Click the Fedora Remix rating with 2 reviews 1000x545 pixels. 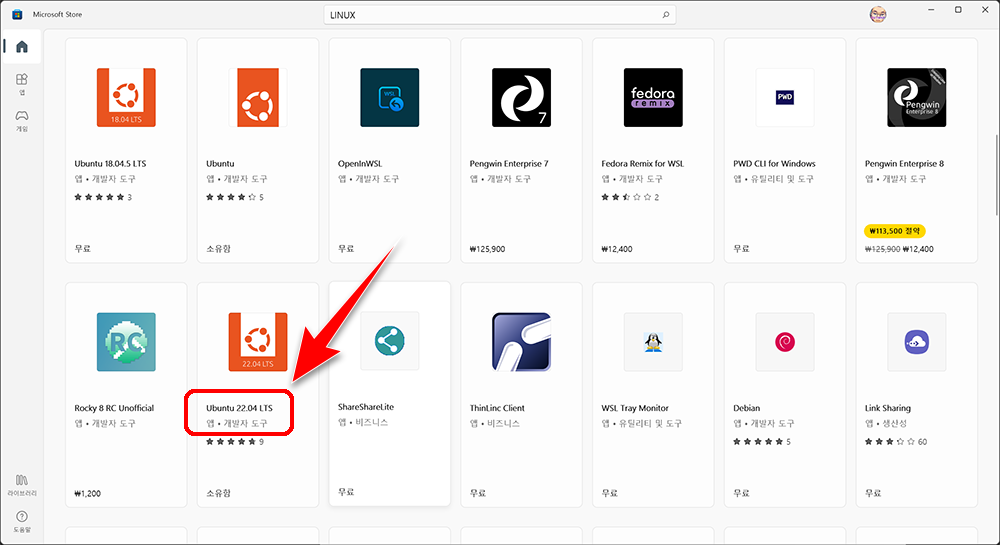[x=630, y=198]
